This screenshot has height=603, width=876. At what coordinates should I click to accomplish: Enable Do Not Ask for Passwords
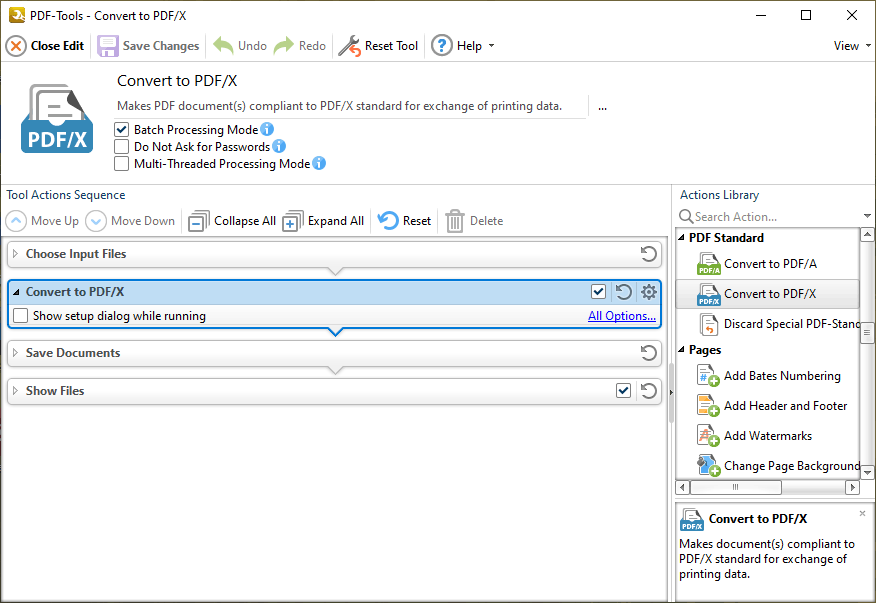(x=122, y=146)
